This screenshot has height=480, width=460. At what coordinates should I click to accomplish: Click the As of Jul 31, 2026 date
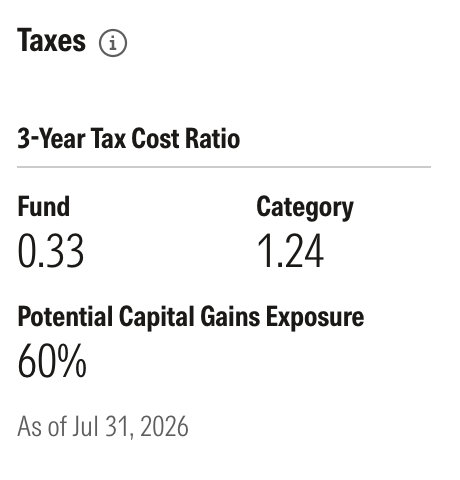coord(103,427)
